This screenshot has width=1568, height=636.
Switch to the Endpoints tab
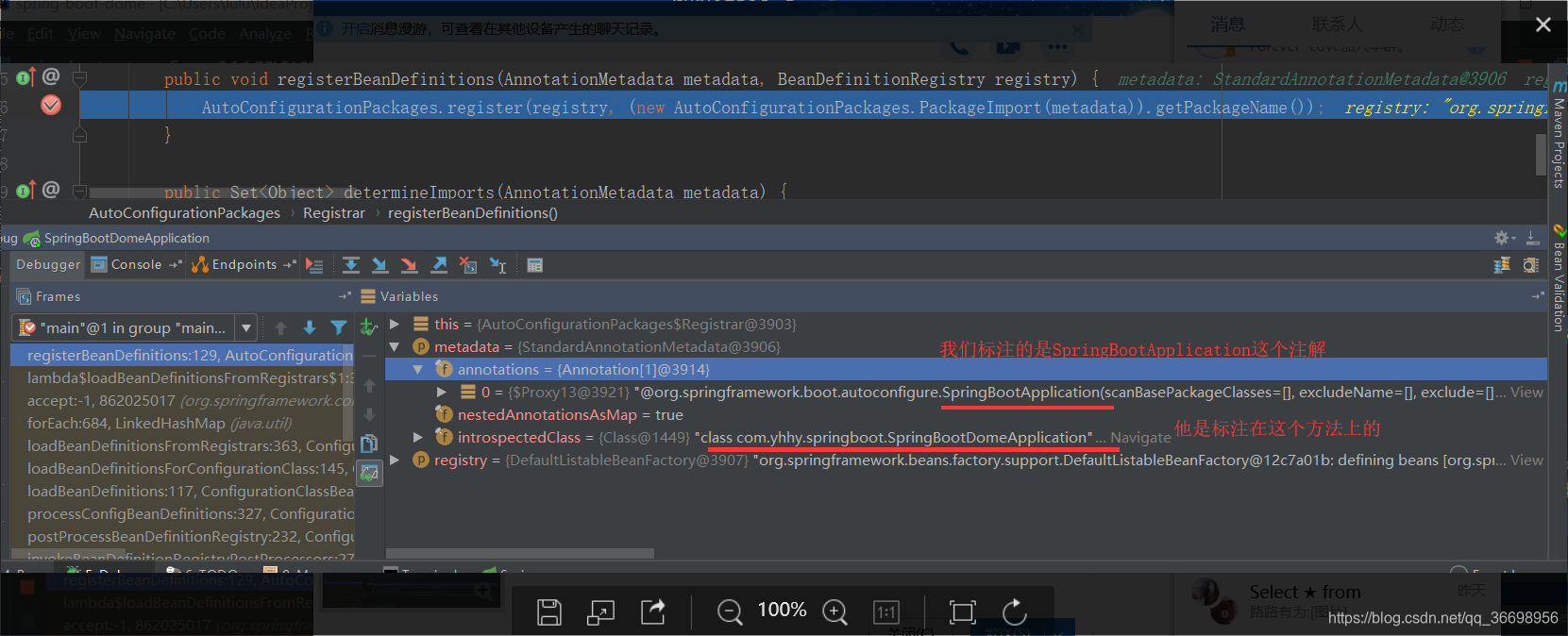[244, 264]
